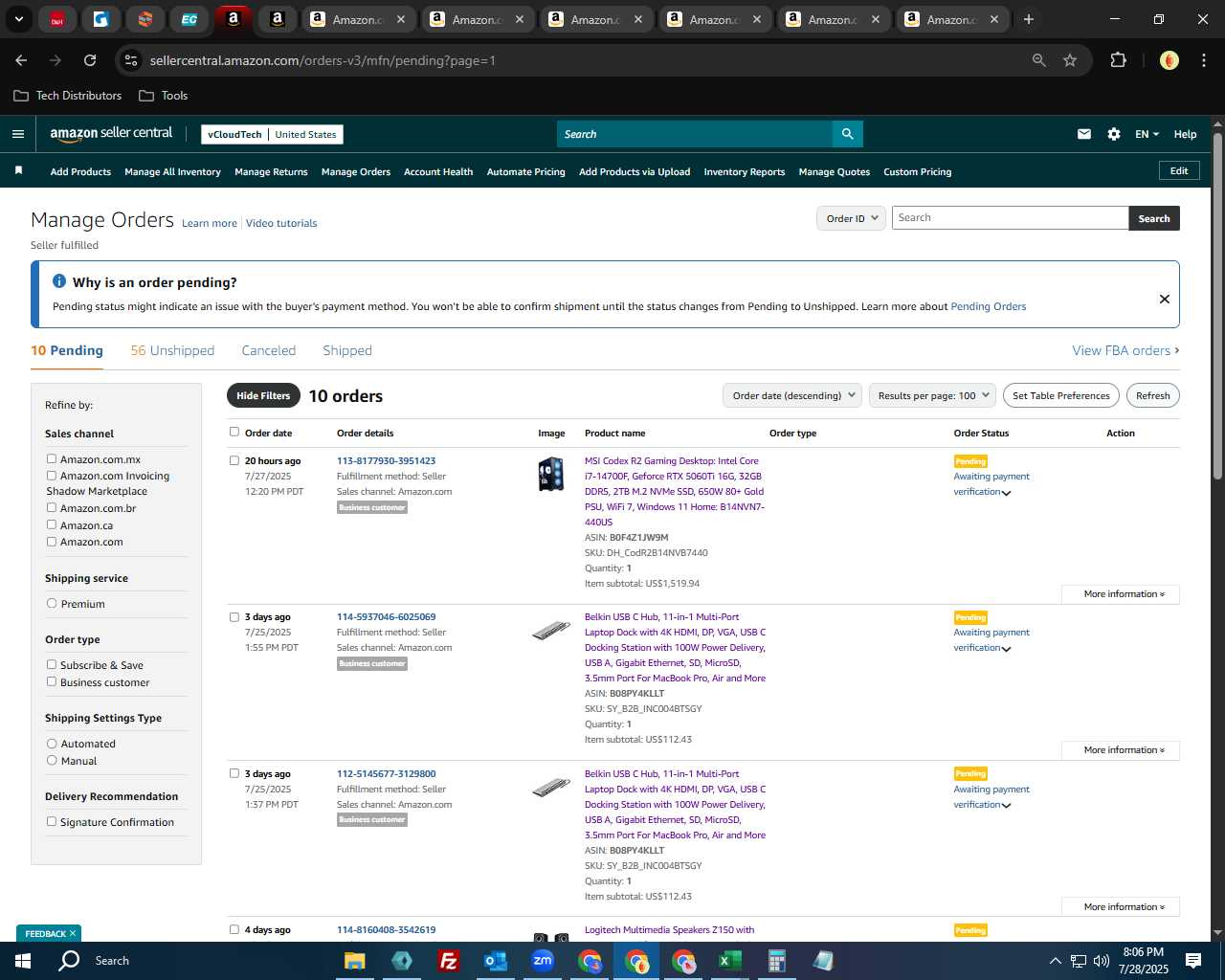Switch to the Canceled tab
The image size is (1225, 980).
tap(269, 350)
